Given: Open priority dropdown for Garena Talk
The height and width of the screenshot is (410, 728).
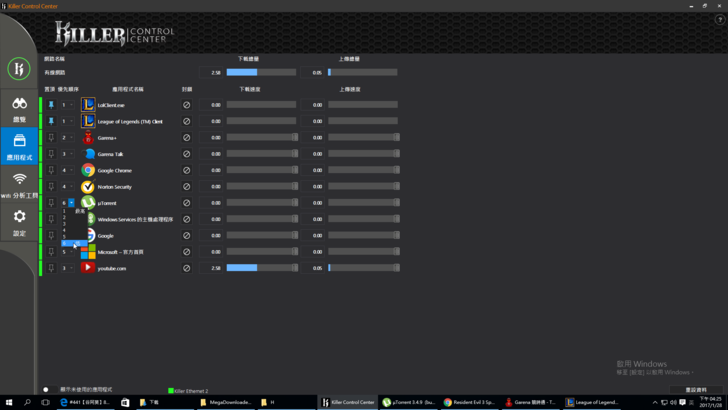Looking at the screenshot, I should [x=71, y=154].
